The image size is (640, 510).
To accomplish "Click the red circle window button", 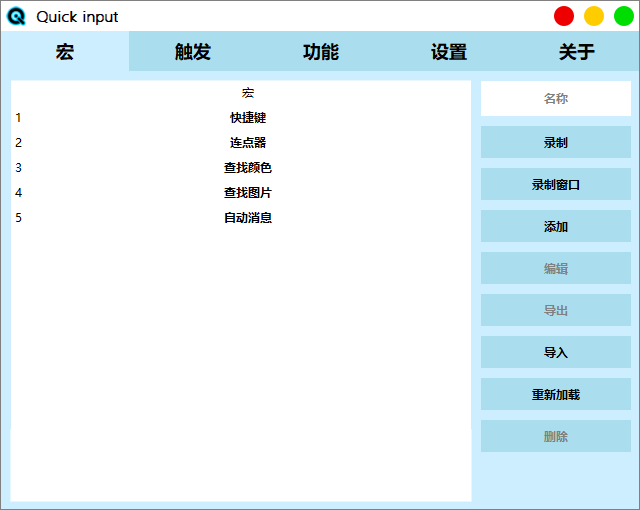I will click(x=564, y=16).
